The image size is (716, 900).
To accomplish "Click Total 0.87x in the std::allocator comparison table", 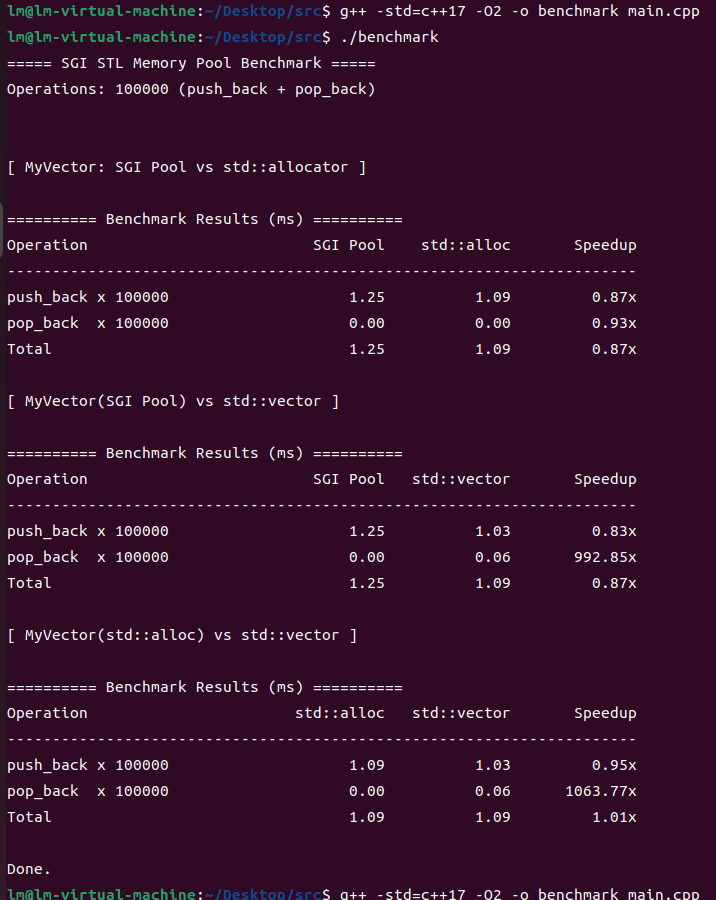I will click(614, 350).
